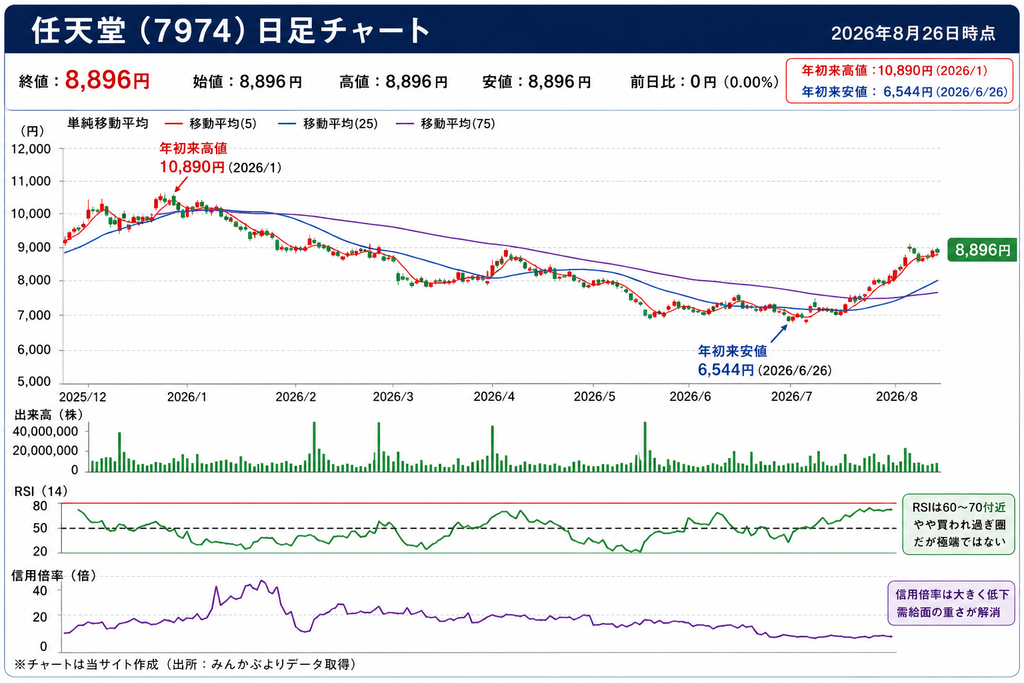Click 年初来安値 6,544円 in the summary box
The image size is (1024, 683).
point(904,91)
